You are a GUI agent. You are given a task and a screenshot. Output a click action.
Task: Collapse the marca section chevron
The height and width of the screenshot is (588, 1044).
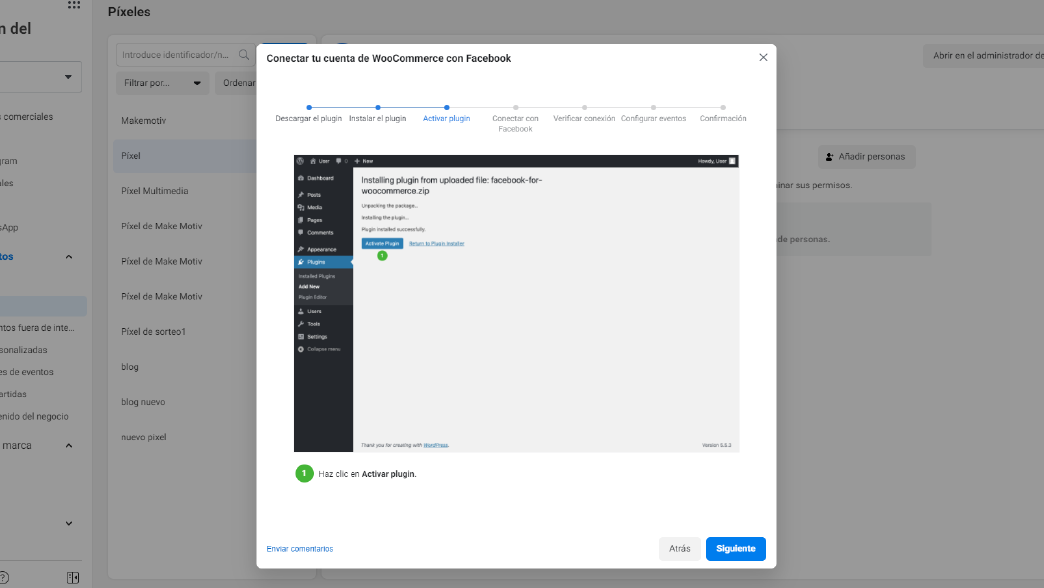point(69,446)
